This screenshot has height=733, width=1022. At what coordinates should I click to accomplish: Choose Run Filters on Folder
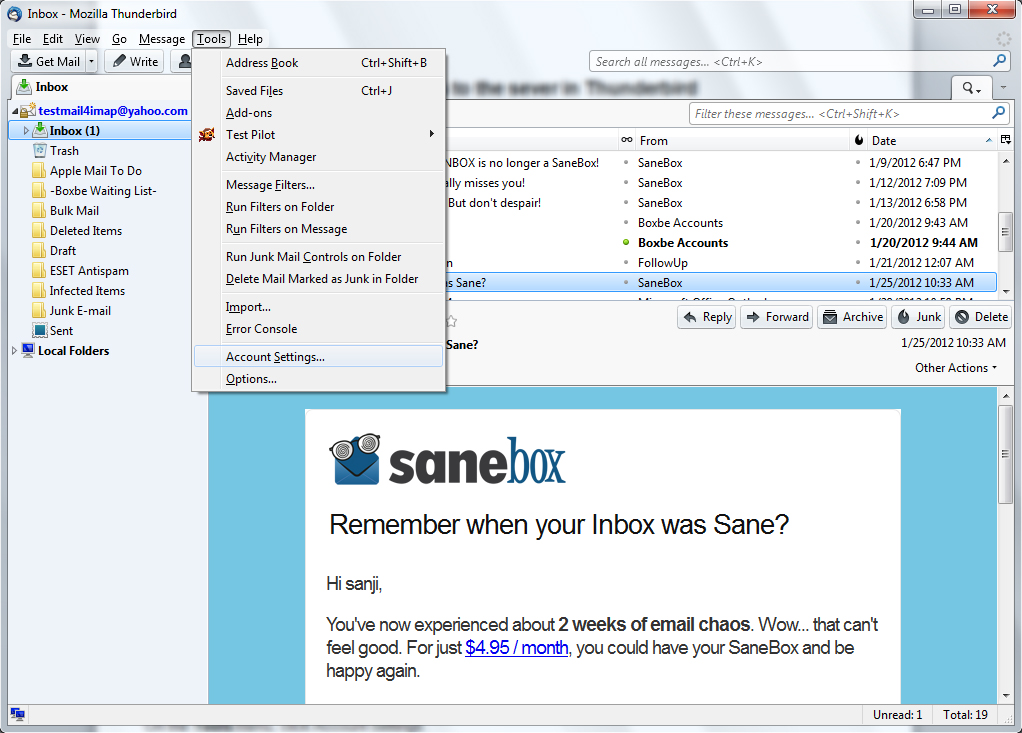[x=319, y=207]
